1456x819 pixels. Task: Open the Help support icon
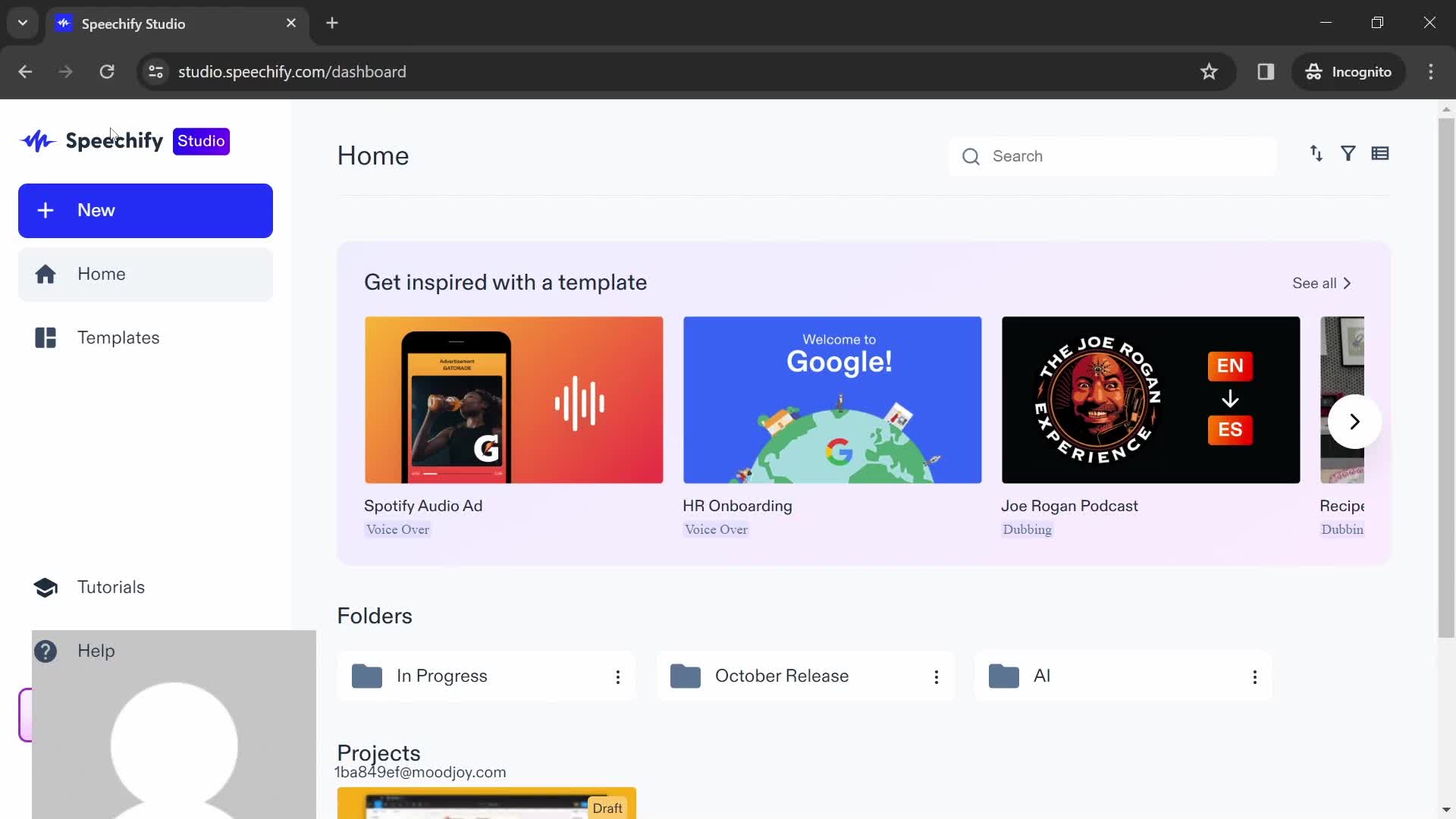pyautogui.click(x=45, y=651)
